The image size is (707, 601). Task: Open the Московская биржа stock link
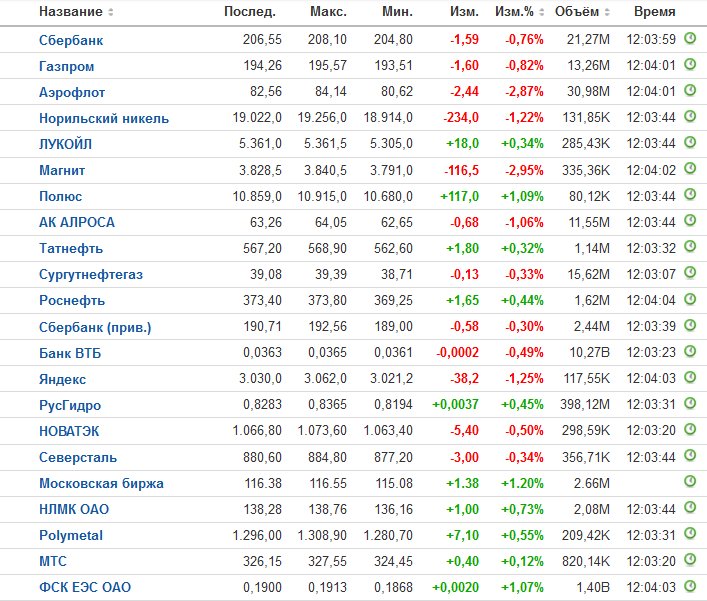point(101,483)
